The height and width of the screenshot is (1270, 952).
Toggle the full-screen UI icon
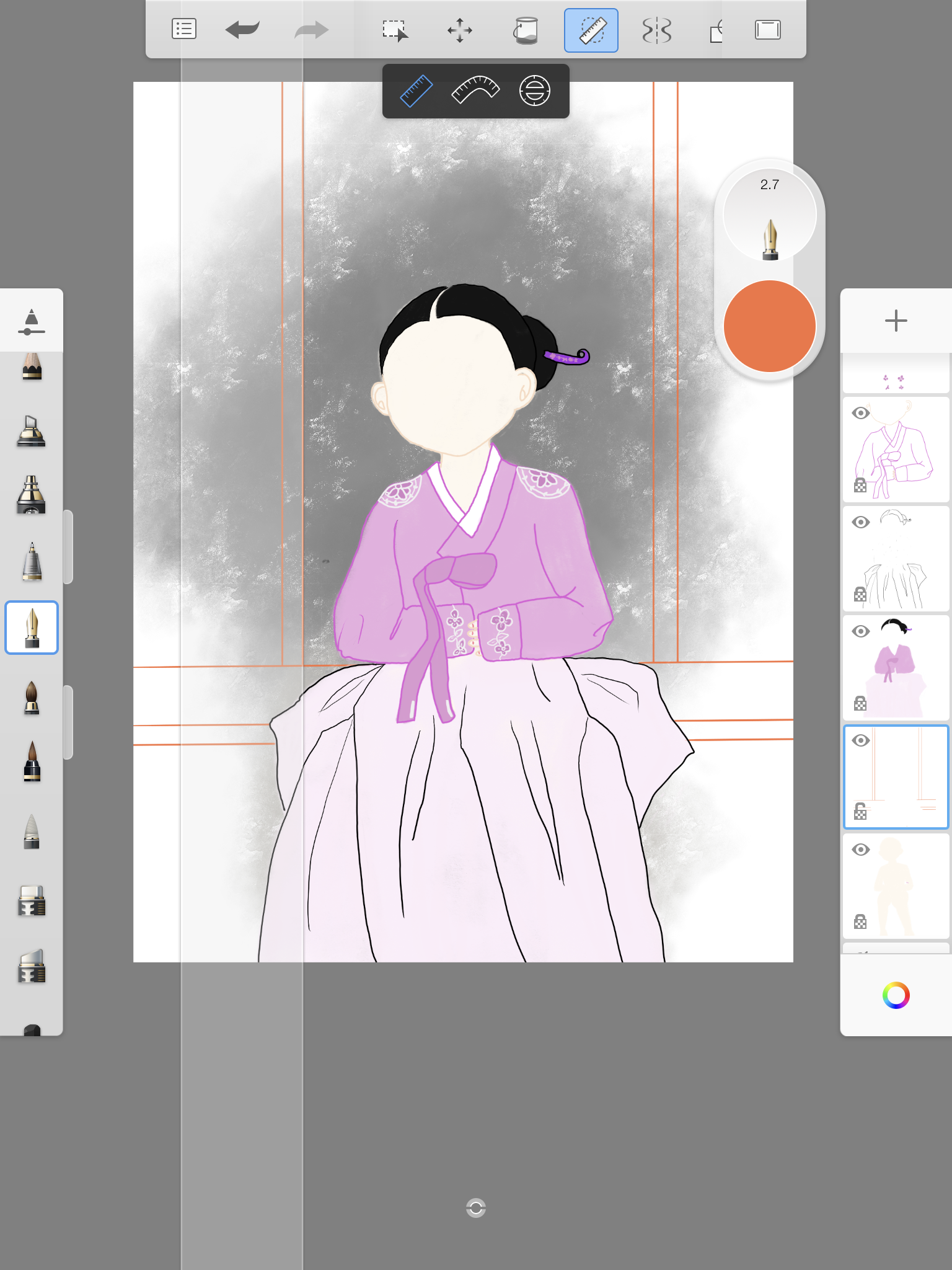(768, 30)
